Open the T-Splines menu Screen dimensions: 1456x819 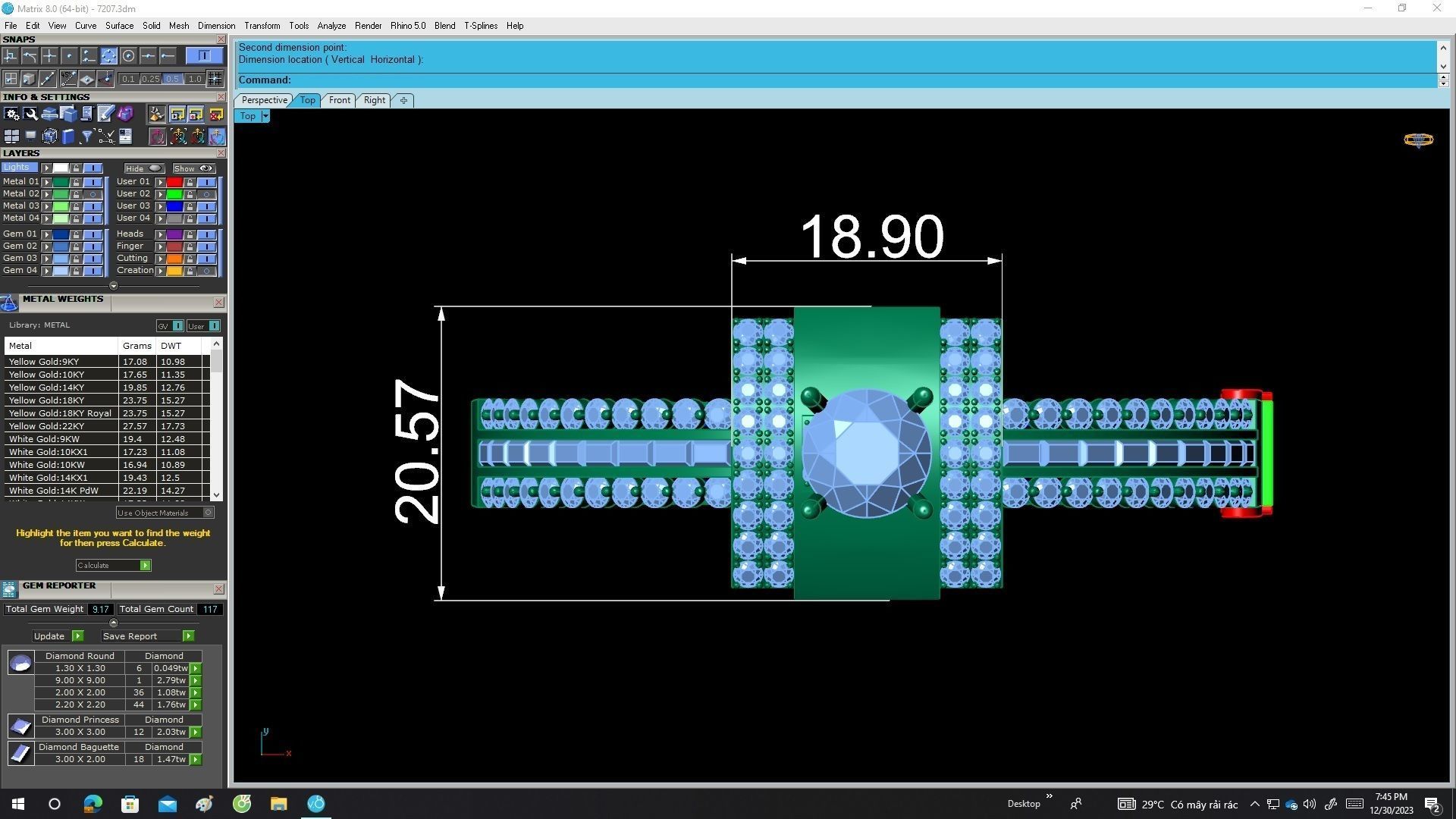click(480, 26)
